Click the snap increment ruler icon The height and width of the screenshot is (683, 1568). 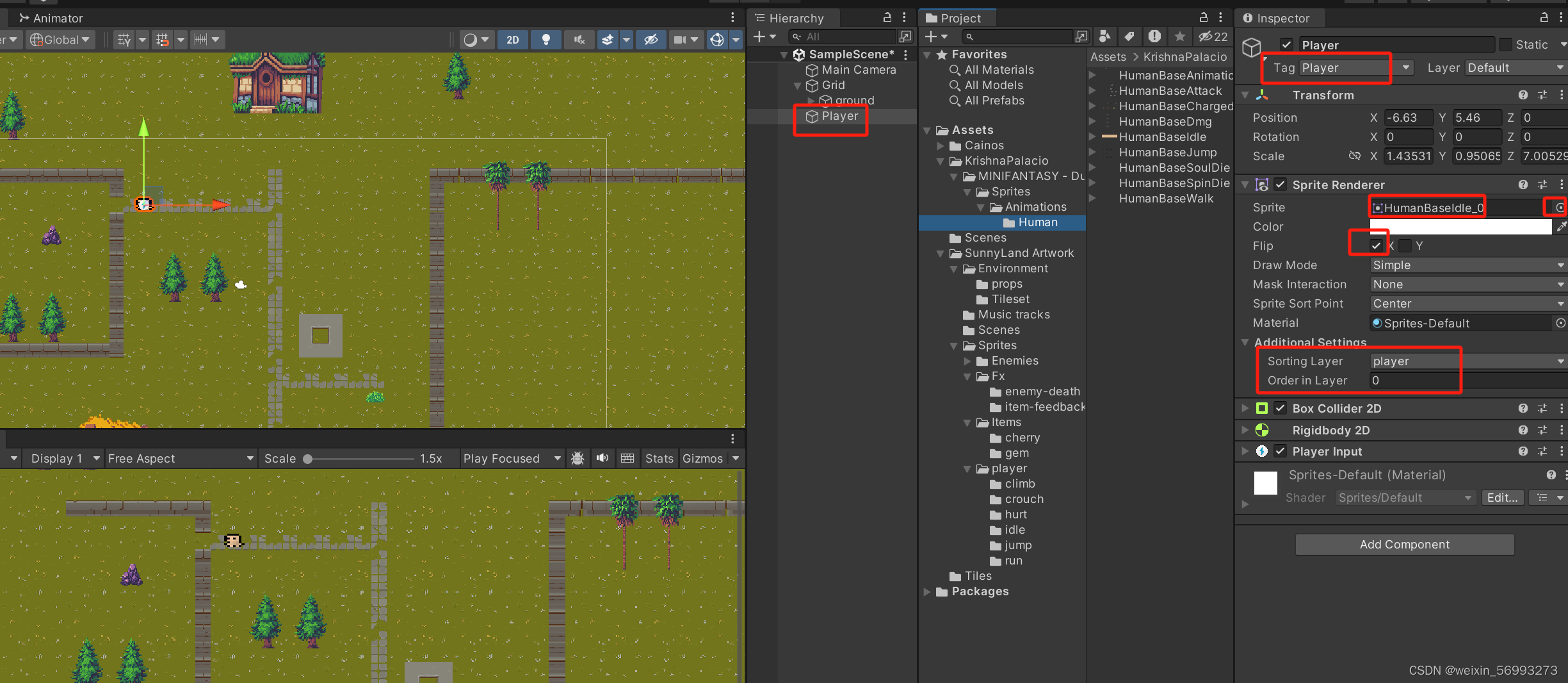point(200,40)
